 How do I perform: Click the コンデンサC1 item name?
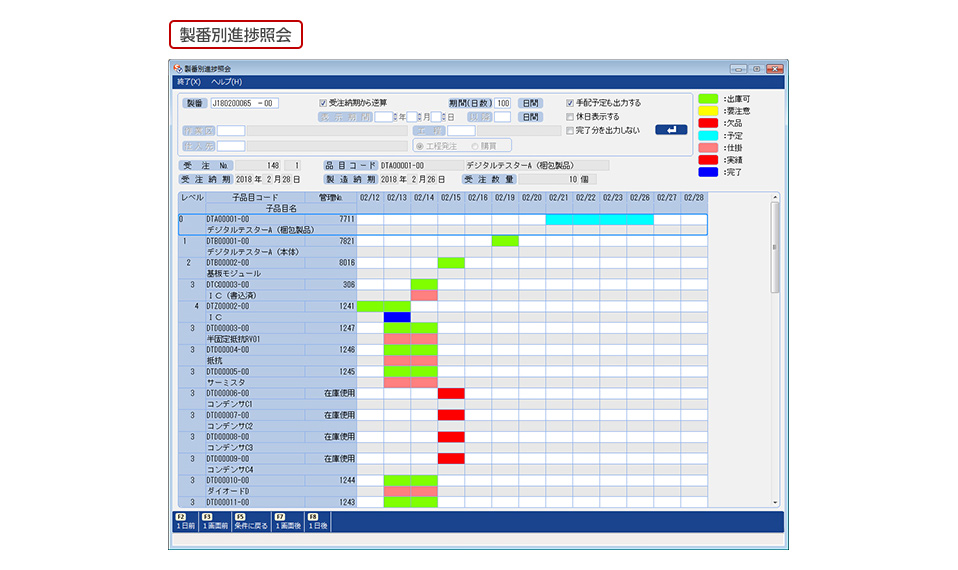click(229, 404)
